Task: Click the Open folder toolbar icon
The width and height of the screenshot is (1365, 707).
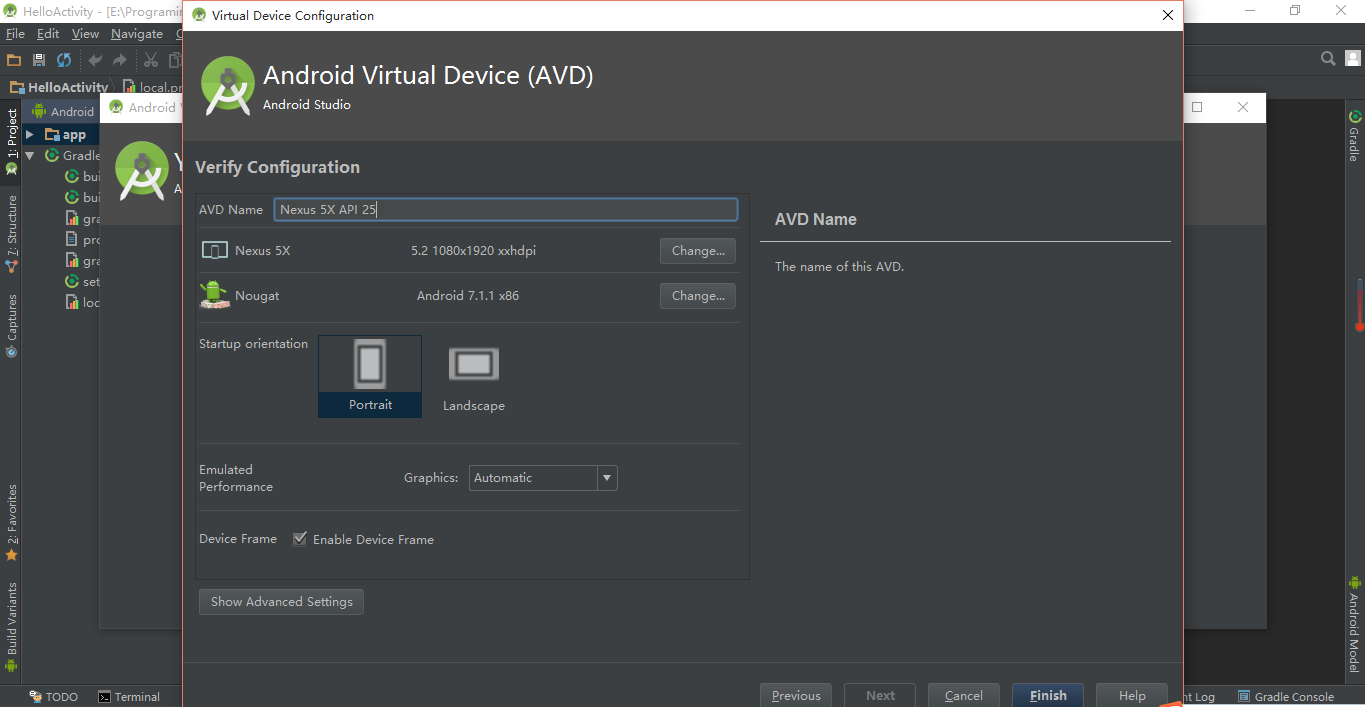Action: (x=14, y=60)
